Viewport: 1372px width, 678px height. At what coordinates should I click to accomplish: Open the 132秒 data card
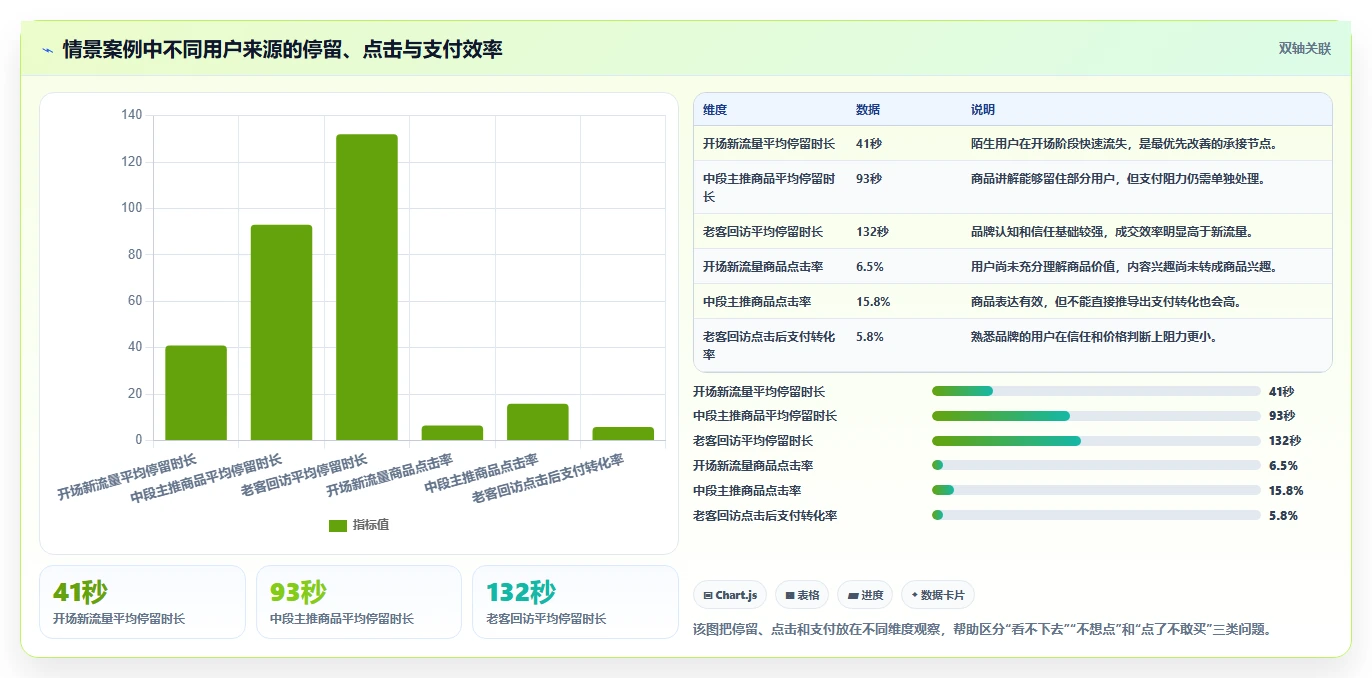(575, 602)
